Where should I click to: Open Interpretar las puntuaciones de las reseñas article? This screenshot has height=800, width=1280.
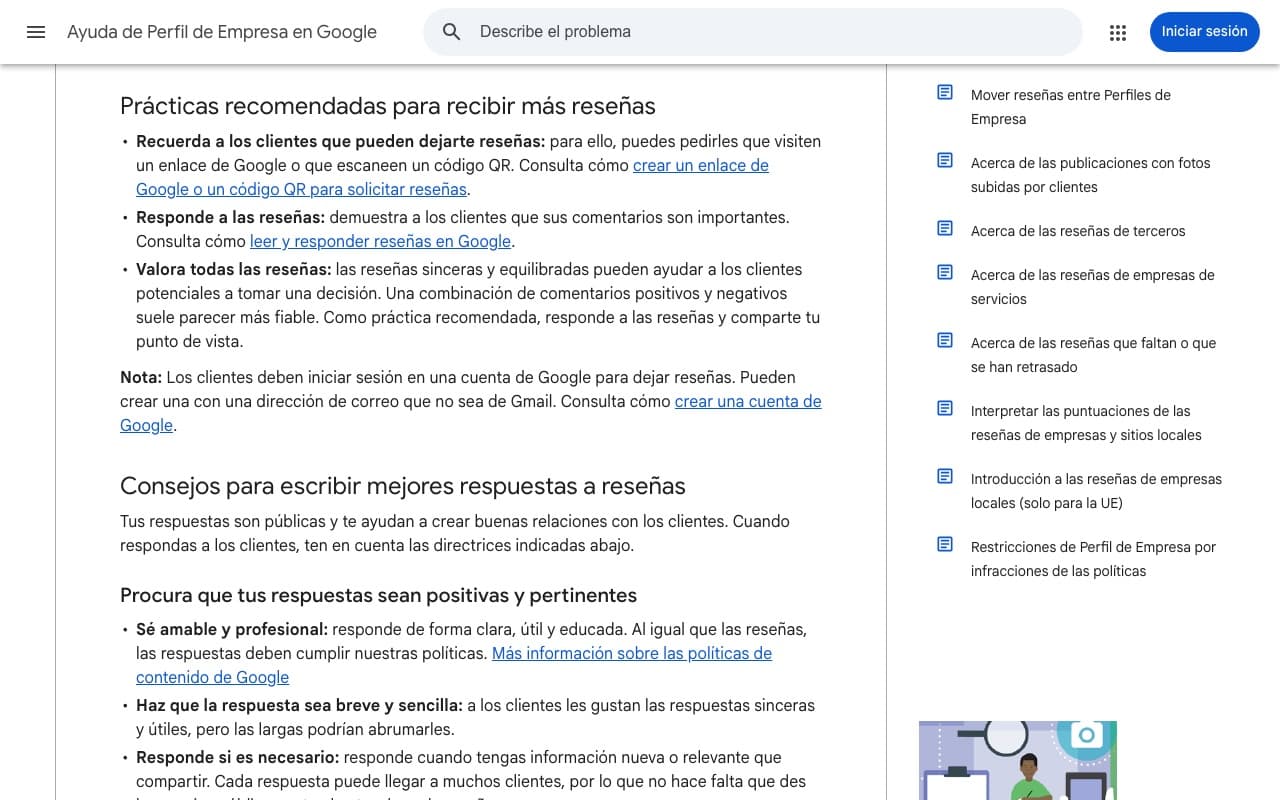coord(1086,423)
